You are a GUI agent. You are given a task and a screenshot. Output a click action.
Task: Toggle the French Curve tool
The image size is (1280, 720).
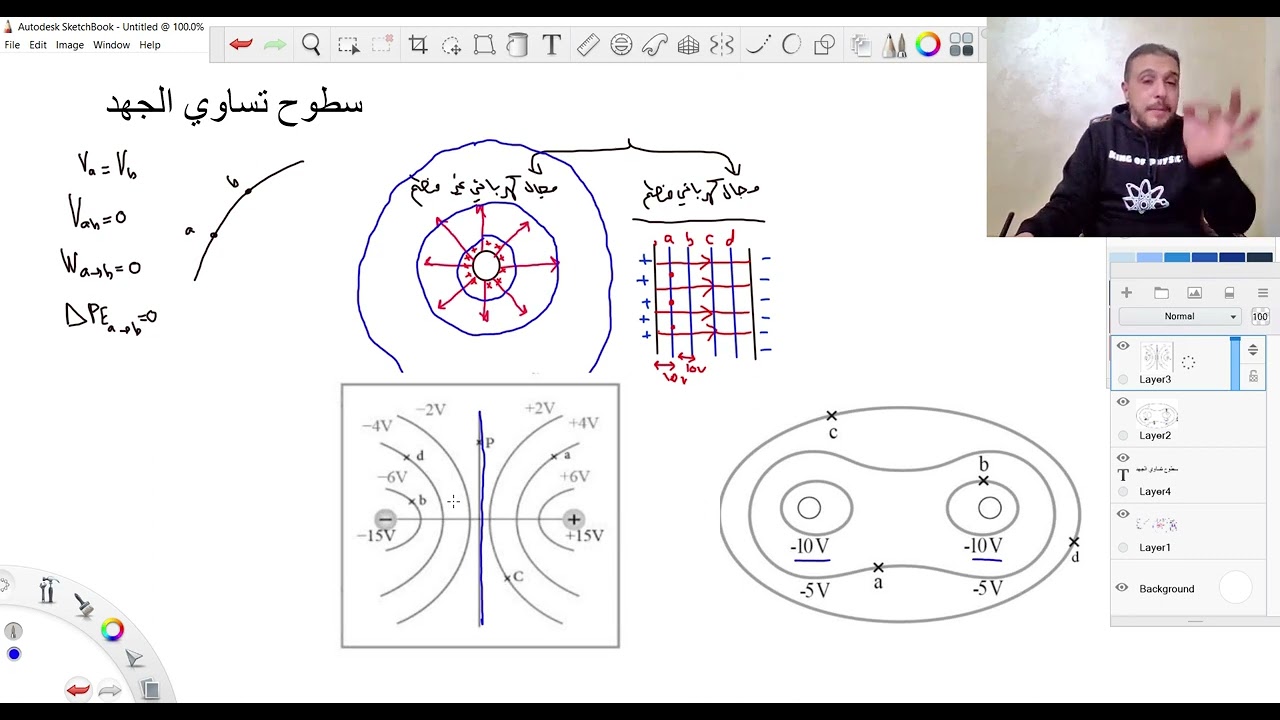655,45
